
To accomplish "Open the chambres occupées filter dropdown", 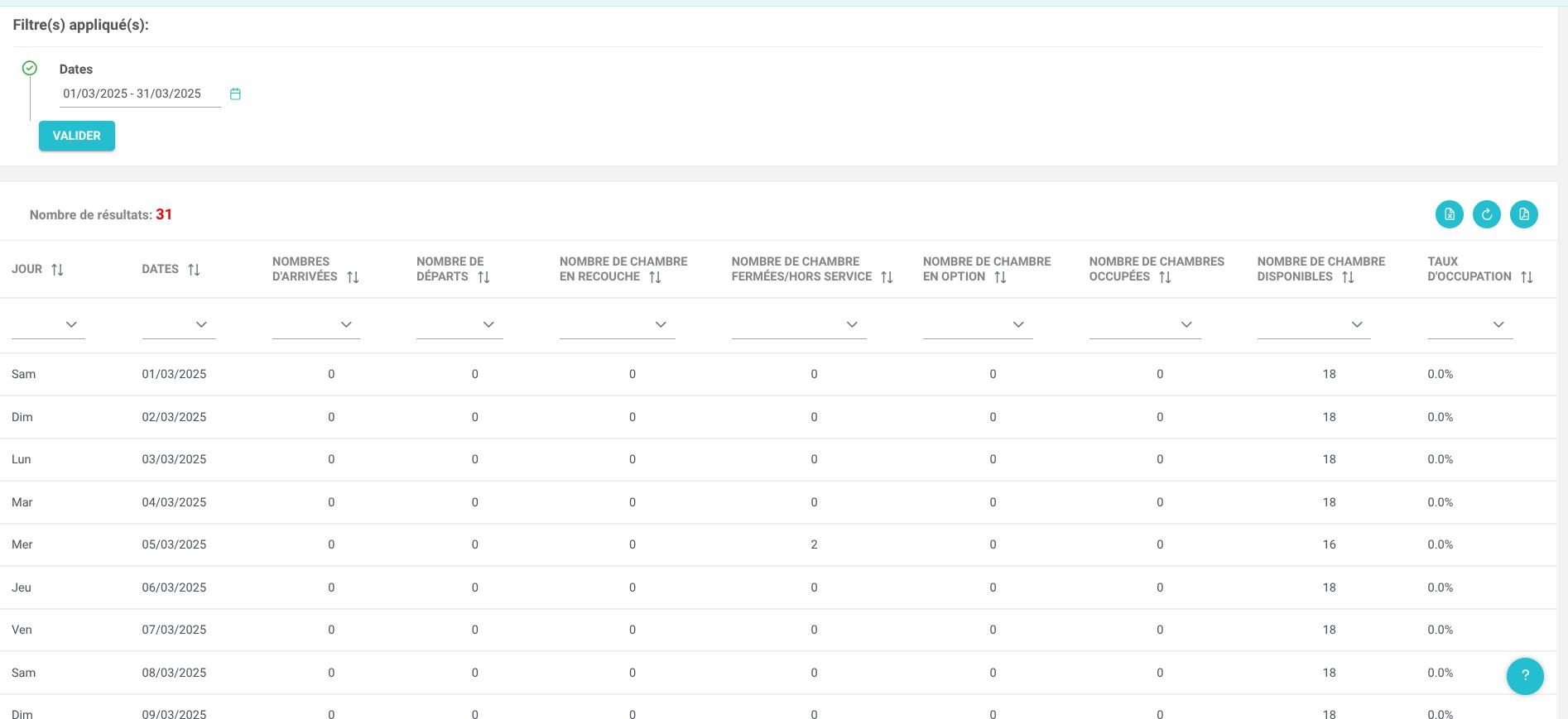I will (1145, 324).
